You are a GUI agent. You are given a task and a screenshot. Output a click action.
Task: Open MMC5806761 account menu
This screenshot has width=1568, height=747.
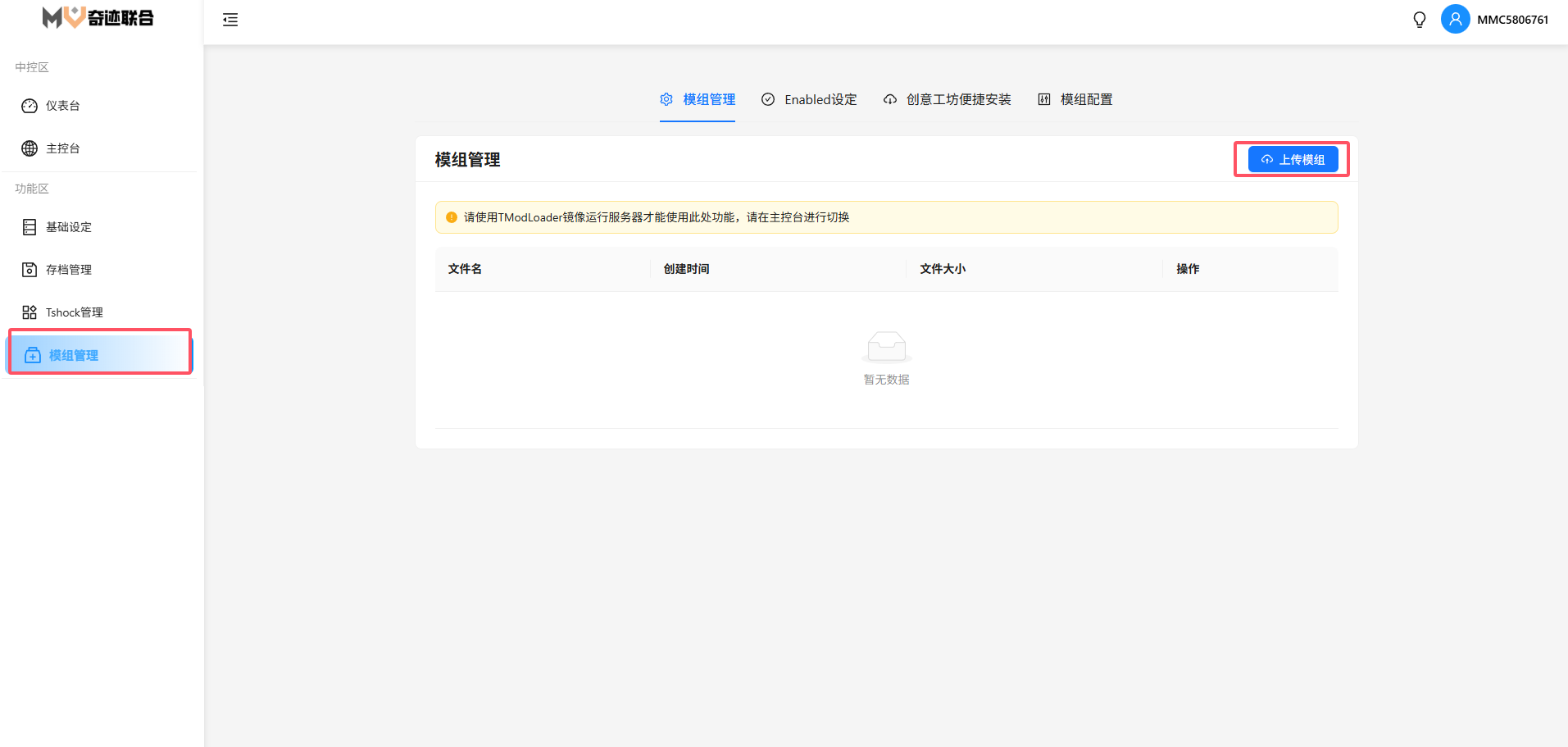click(1512, 20)
